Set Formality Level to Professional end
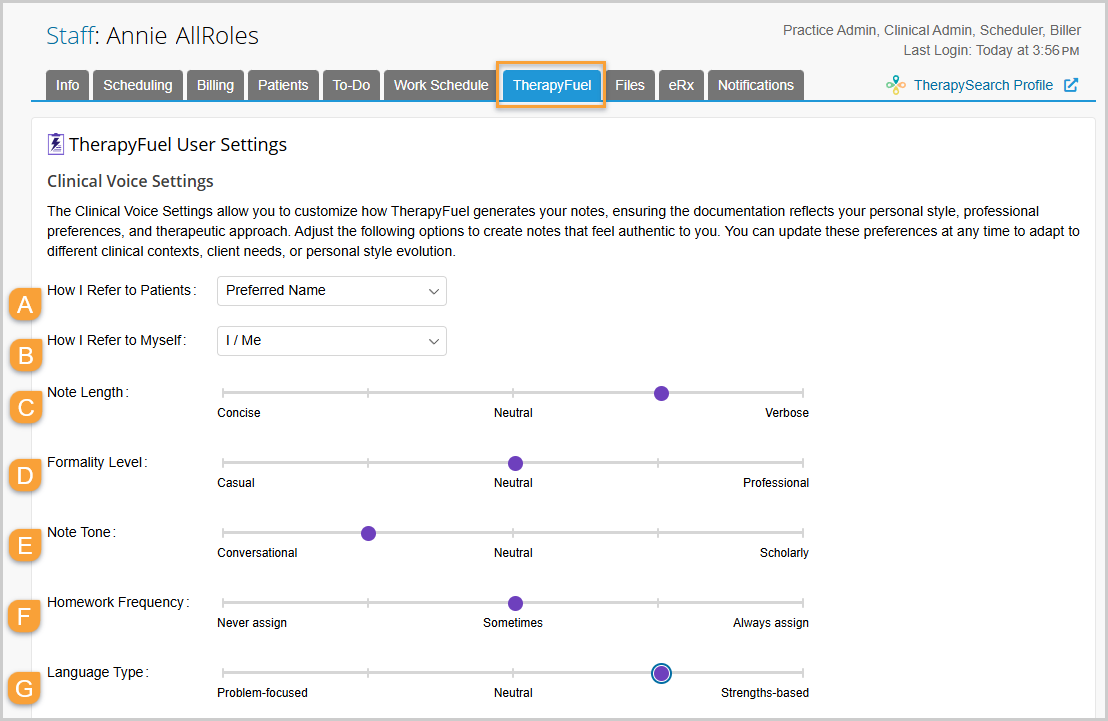Screen dimensions: 1108x721 pyautogui.click(x=803, y=463)
